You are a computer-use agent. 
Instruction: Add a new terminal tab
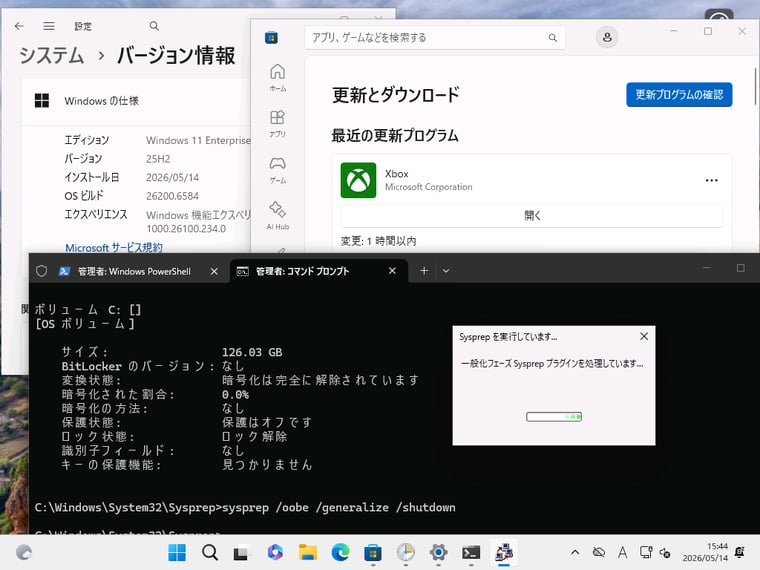pyautogui.click(x=424, y=271)
